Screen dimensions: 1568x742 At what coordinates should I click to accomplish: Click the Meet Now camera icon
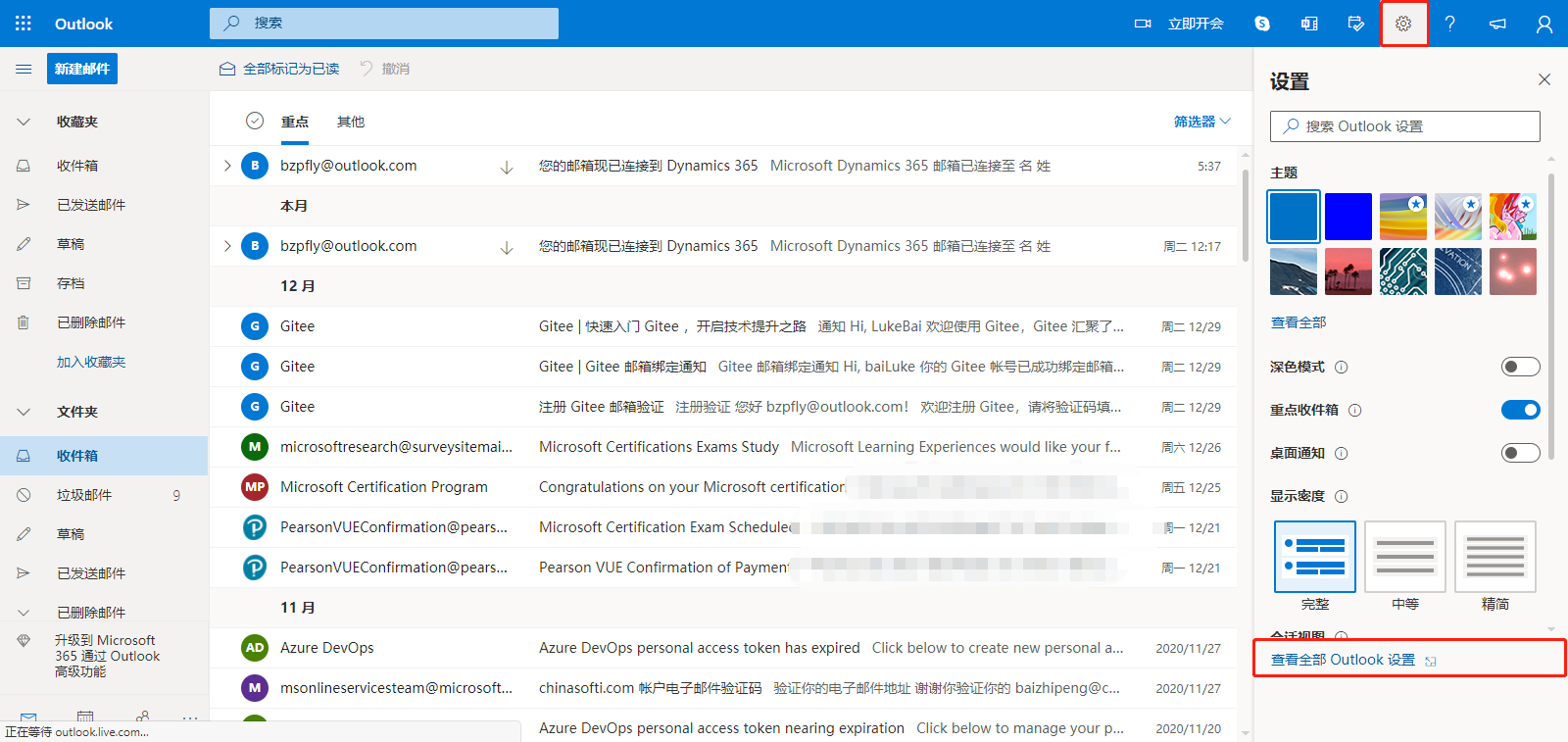[1143, 24]
